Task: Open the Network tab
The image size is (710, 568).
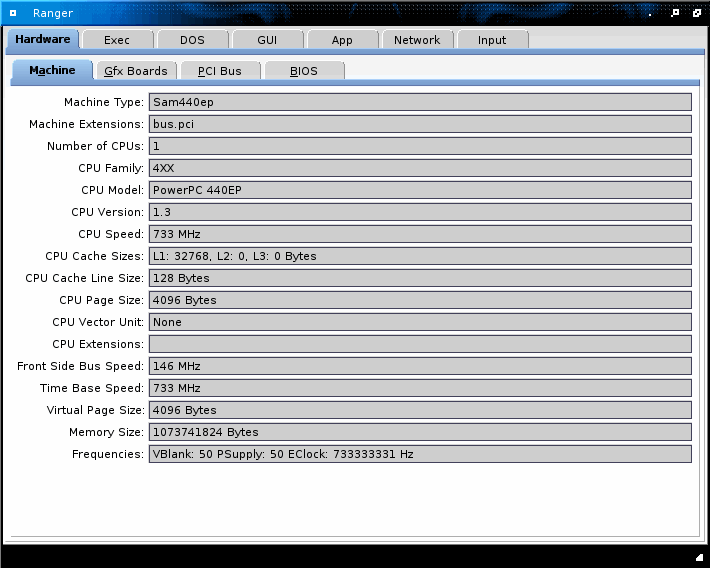Action: (417, 40)
